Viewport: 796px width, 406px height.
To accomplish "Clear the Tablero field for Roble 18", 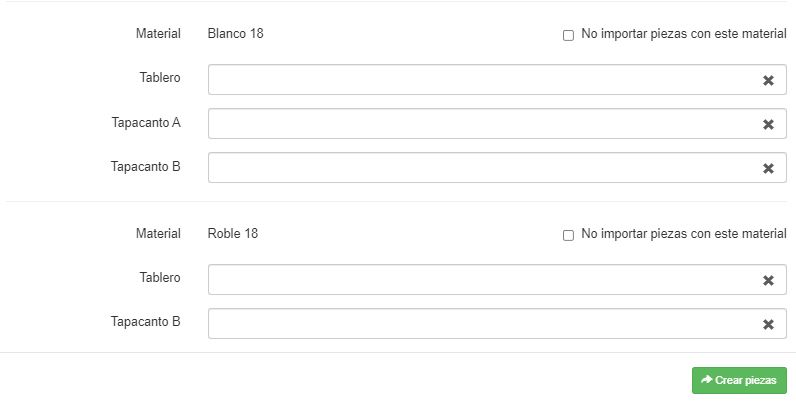I will pyautogui.click(x=768, y=280).
